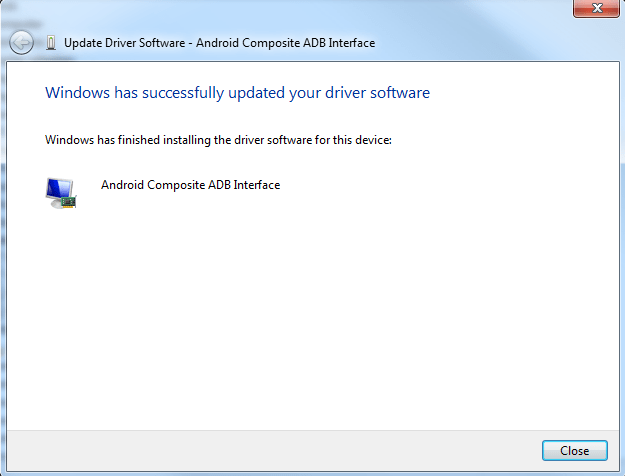Click the window's top title bar frame

click(x=300, y=10)
